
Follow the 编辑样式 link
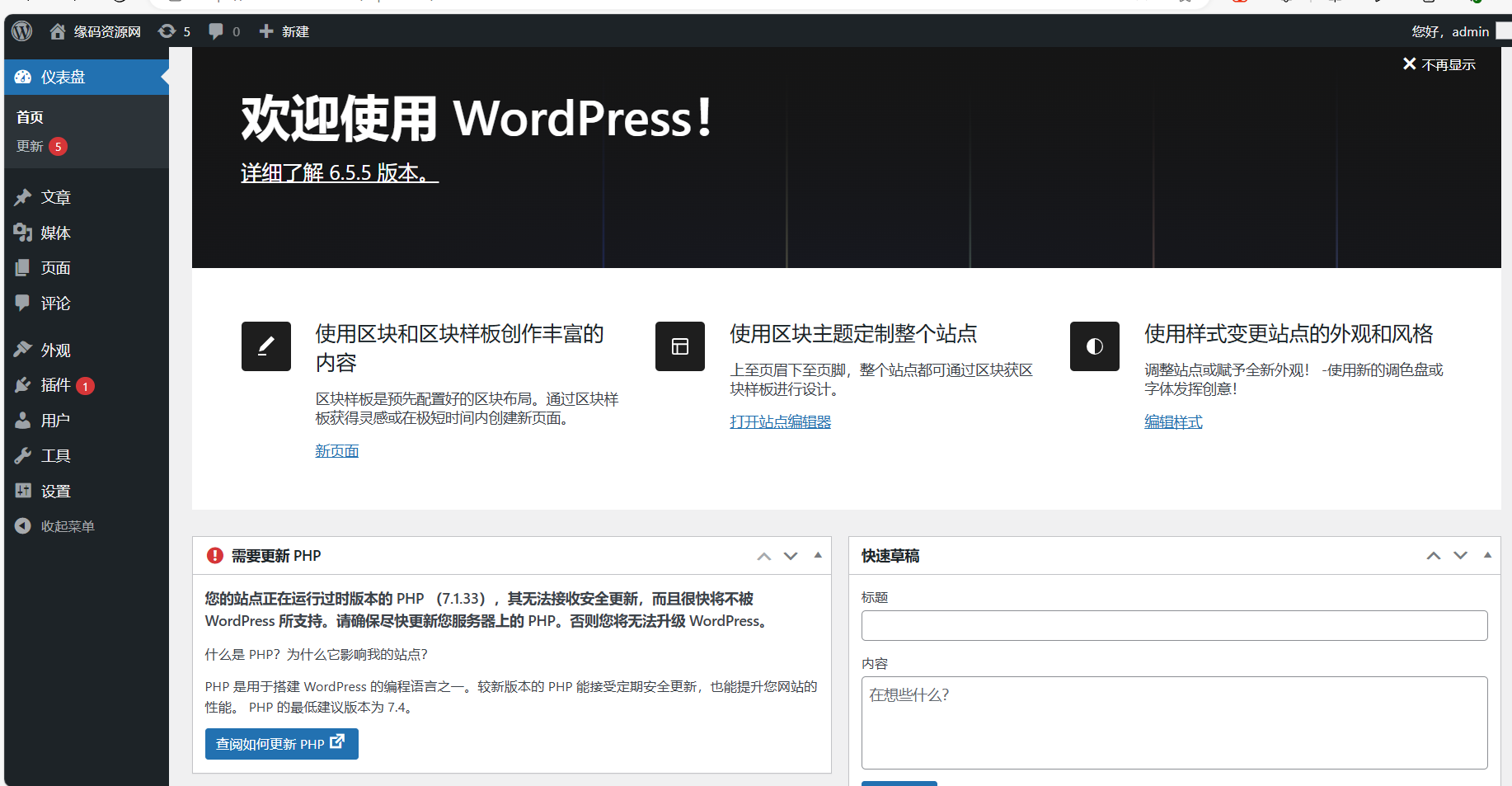[x=1173, y=421]
